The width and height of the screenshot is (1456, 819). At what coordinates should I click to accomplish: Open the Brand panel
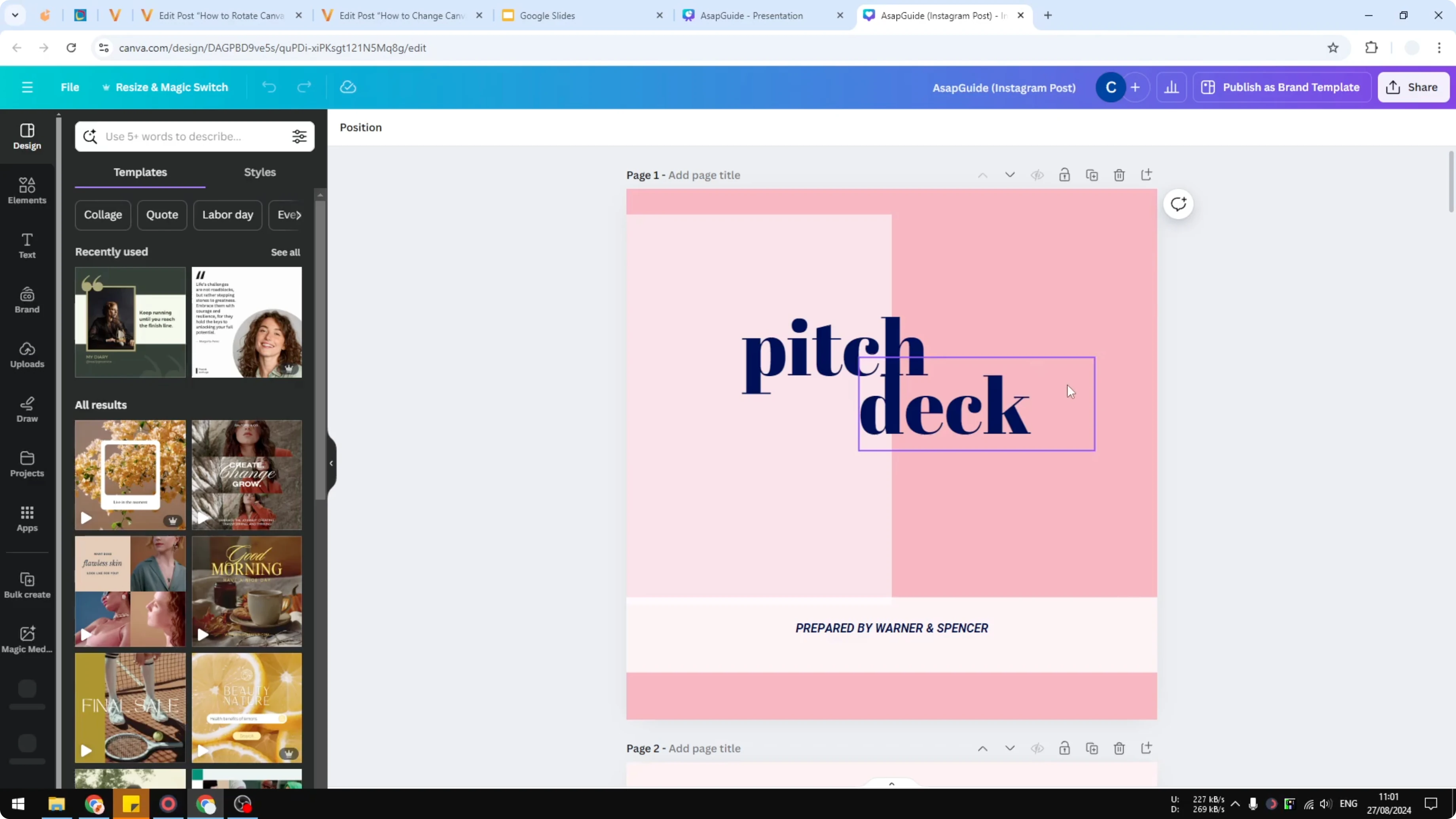pos(27,300)
